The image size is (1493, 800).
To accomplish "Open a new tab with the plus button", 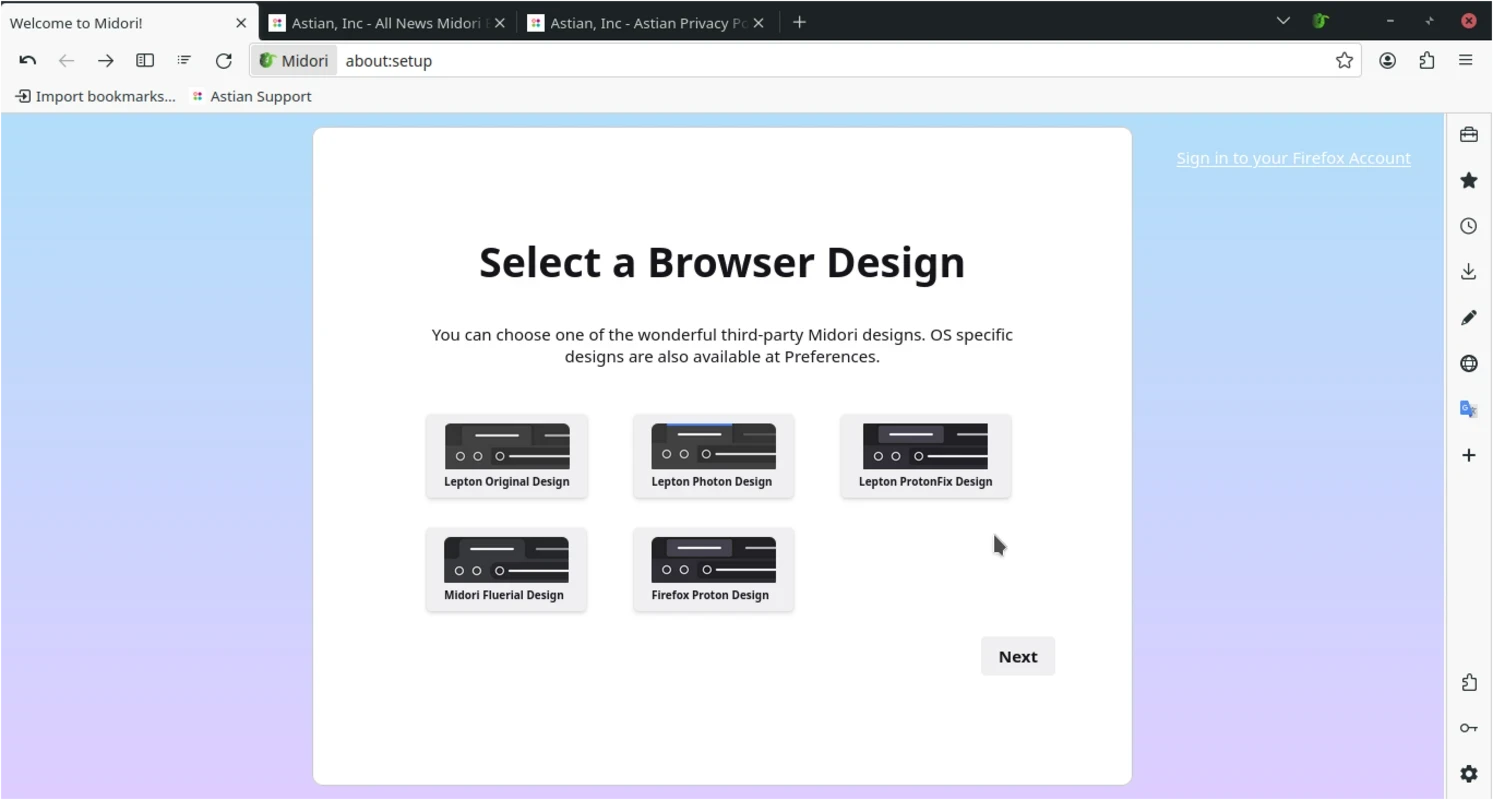I will pyautogui.click(x=799, y=23).
